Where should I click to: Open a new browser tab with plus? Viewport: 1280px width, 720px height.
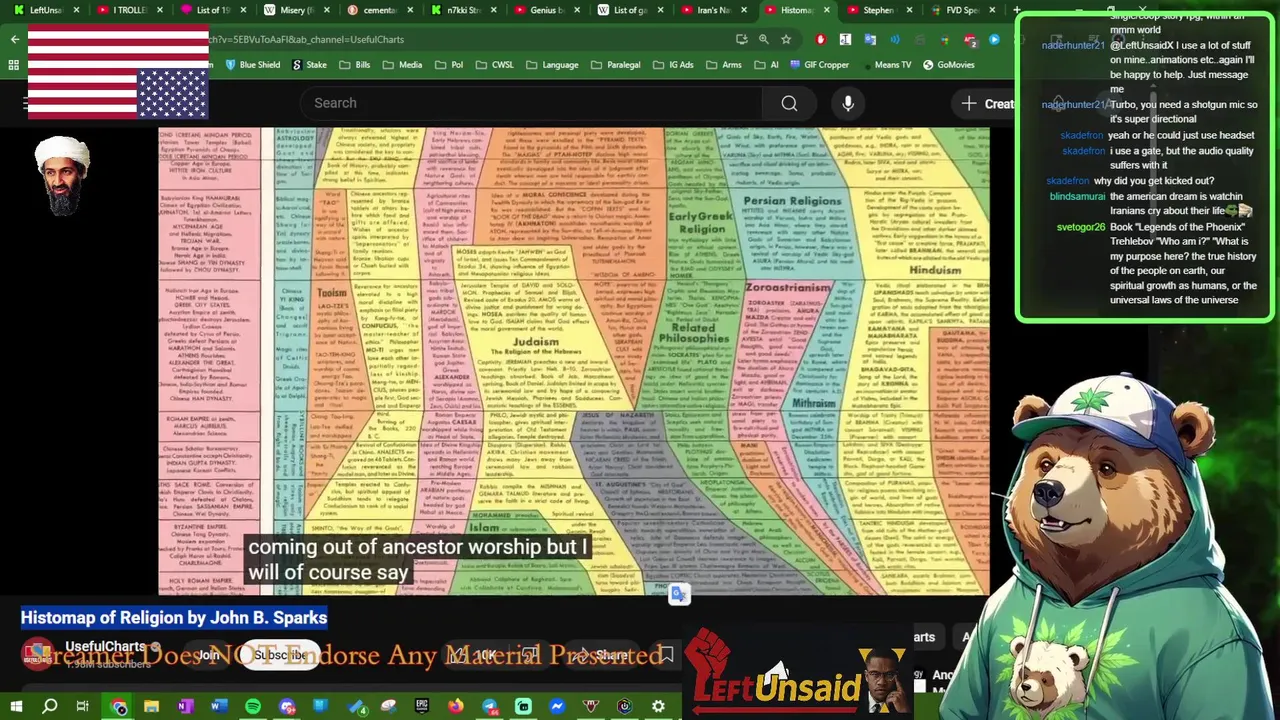1018,10
